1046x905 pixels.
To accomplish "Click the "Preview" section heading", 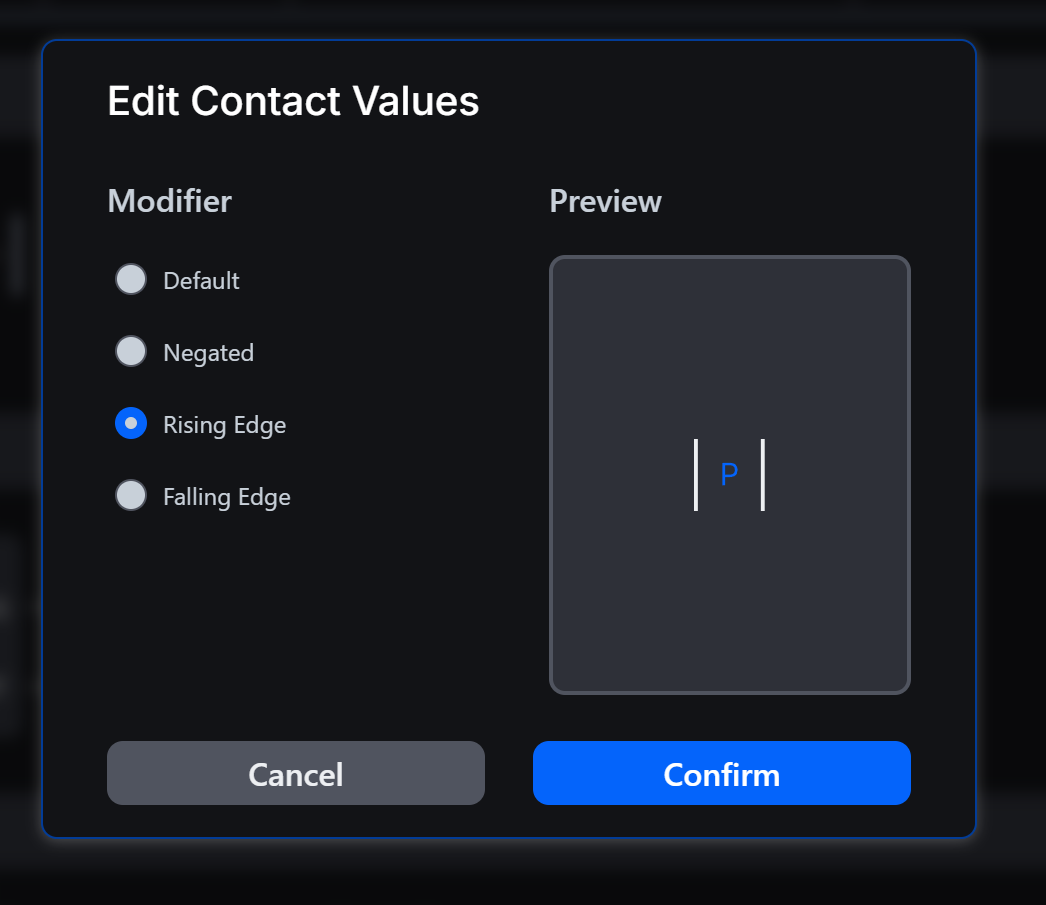I will [x=605, y=201].
